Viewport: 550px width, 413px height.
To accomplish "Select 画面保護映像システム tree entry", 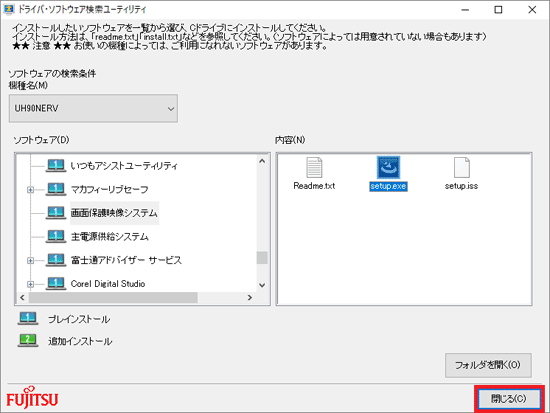I will 114,213.
